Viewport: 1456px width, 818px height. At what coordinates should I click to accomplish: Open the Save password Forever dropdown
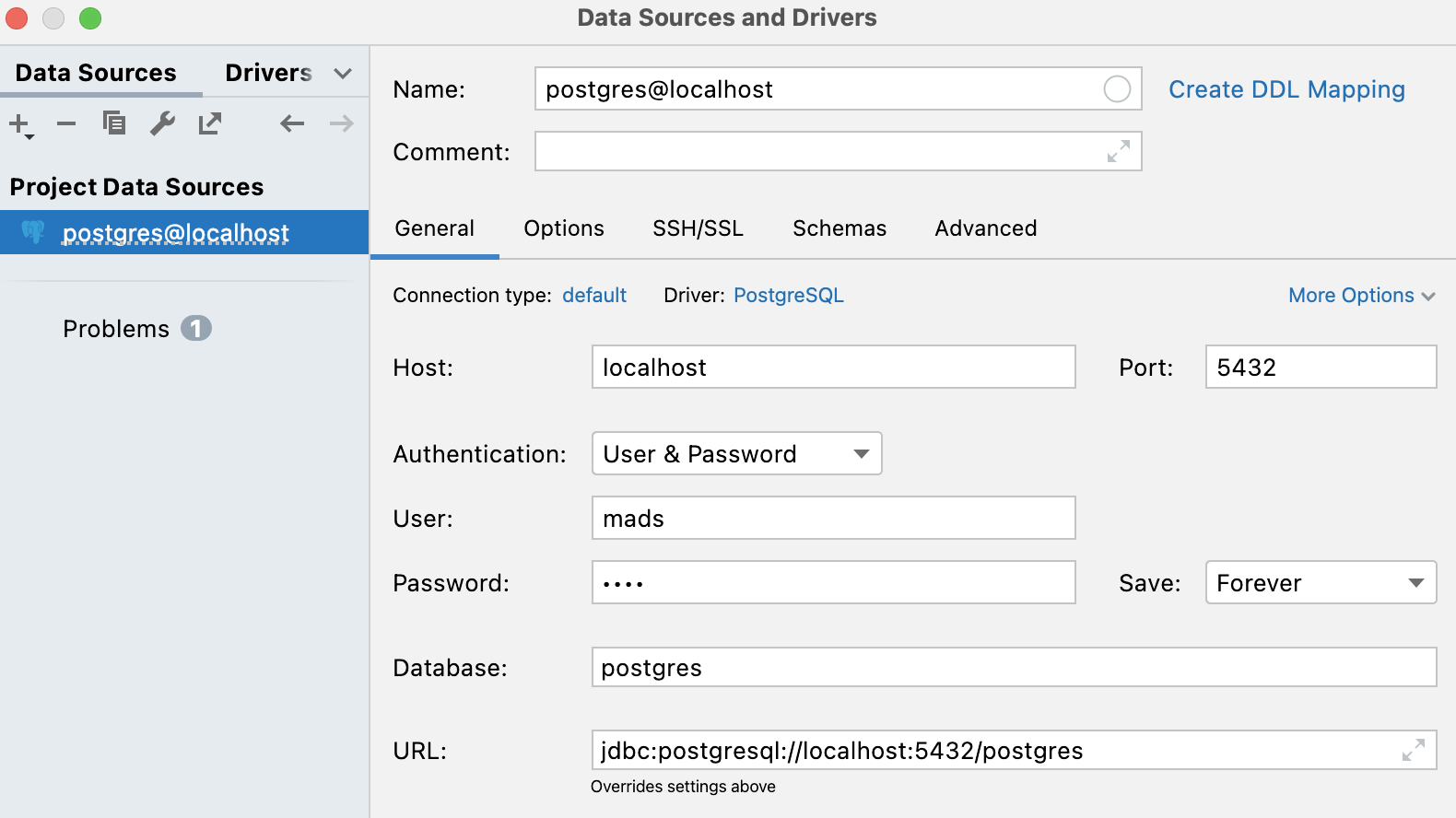pyautogui.click(x=1321, y=582)
